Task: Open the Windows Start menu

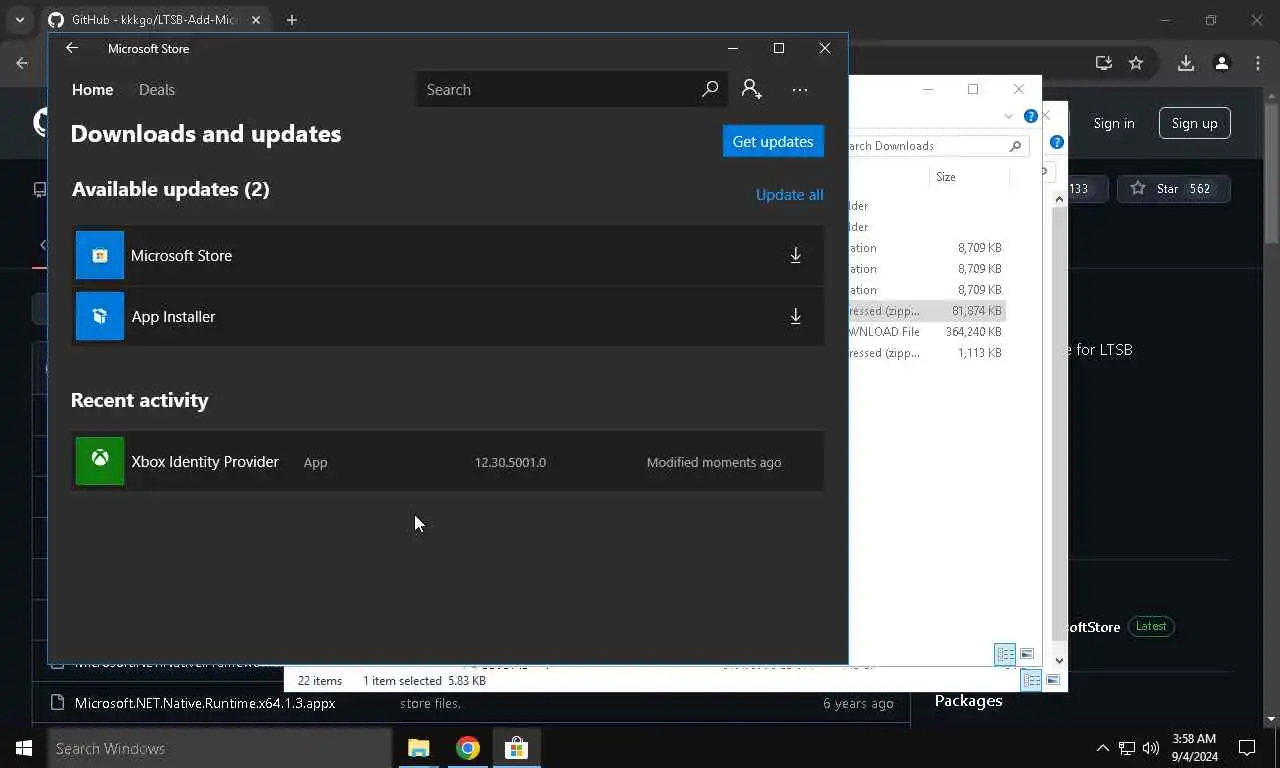Action: (x=24, y=748)
